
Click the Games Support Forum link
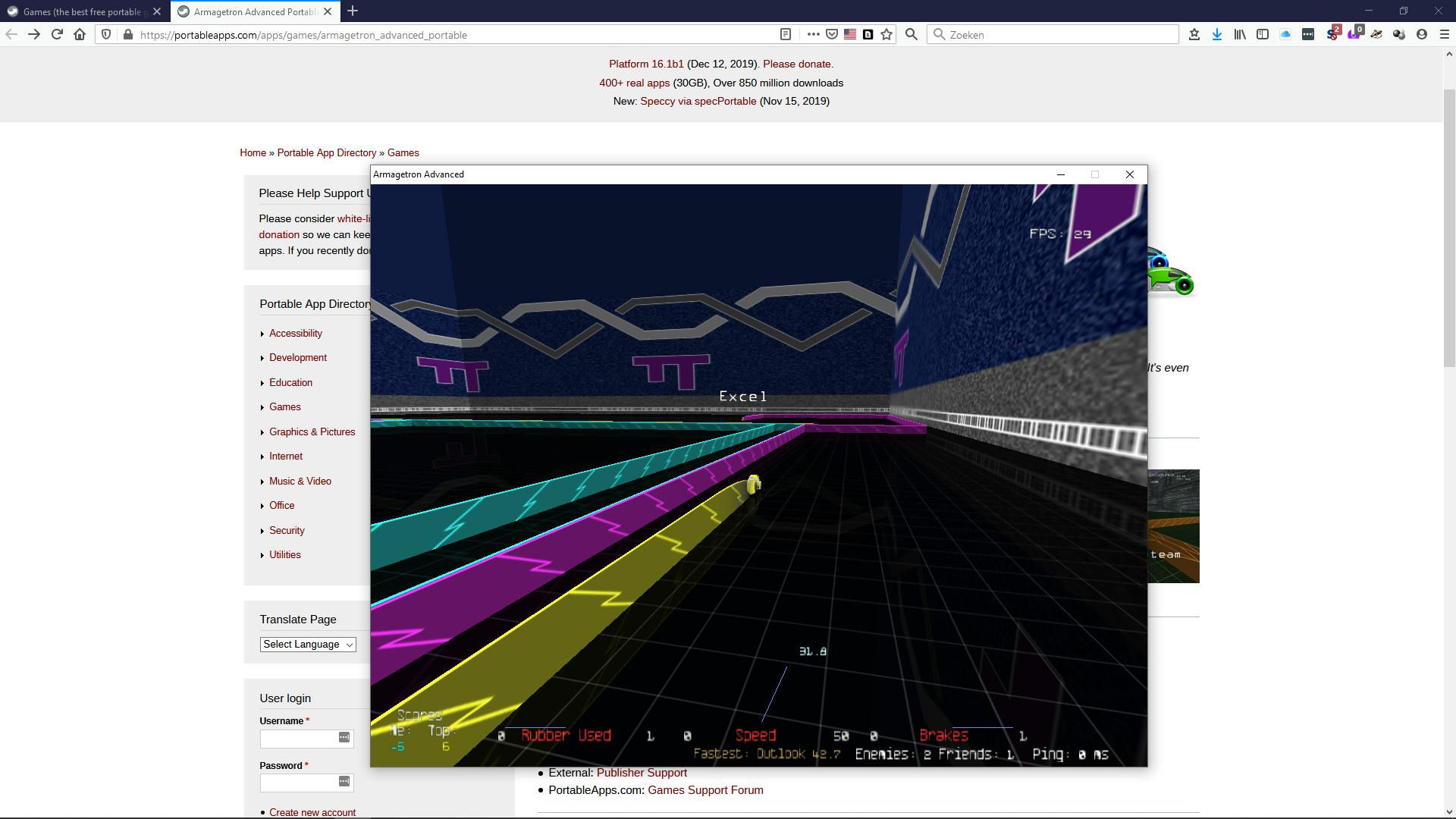[x=705, y=790]
